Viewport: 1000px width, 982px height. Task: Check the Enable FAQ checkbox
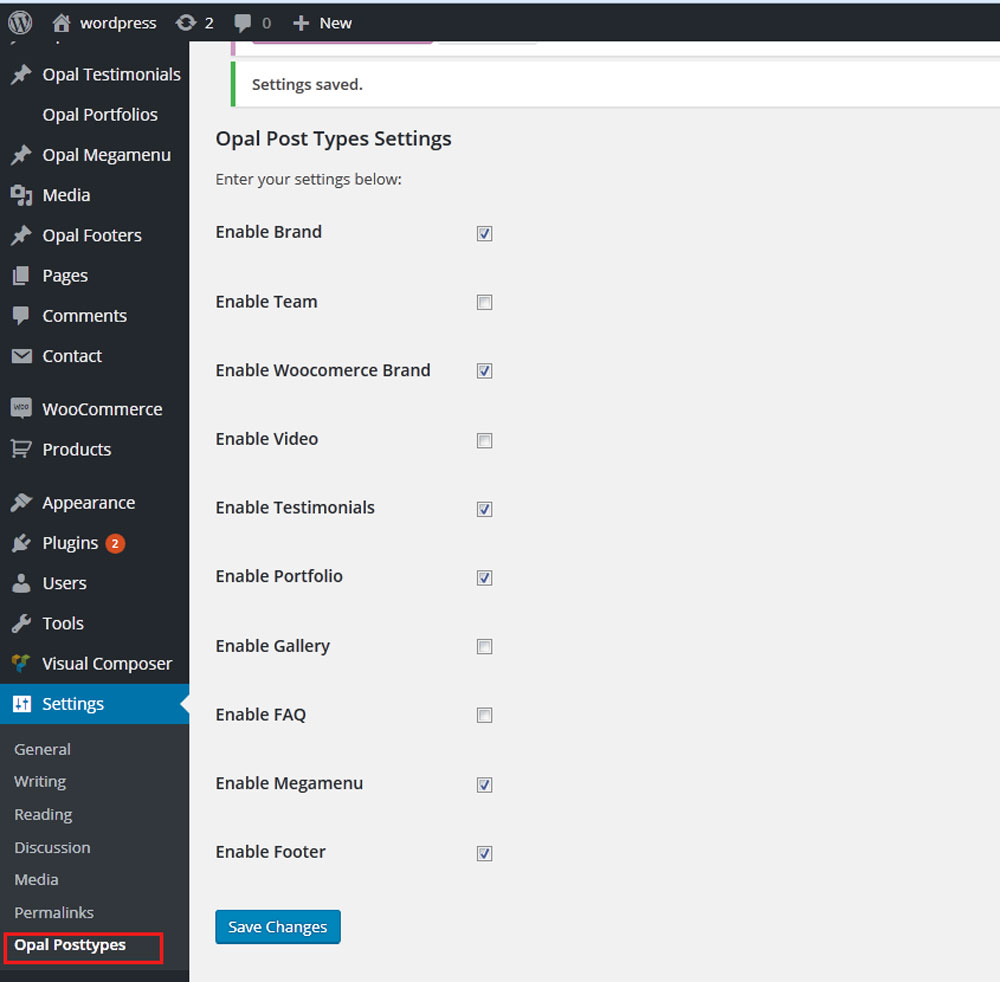(x=485, y=715)
